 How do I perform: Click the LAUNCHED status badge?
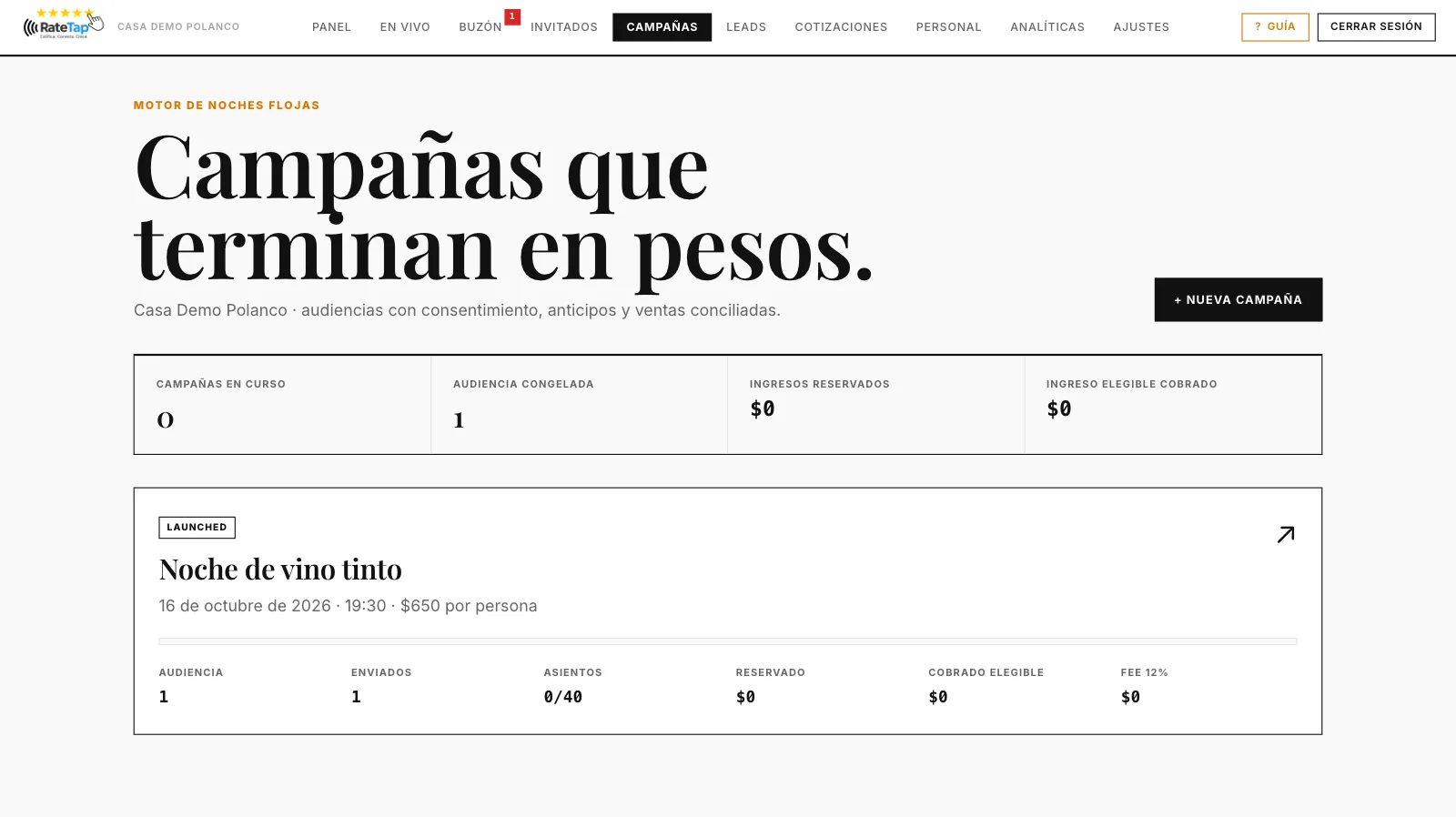tap(197, 528)
